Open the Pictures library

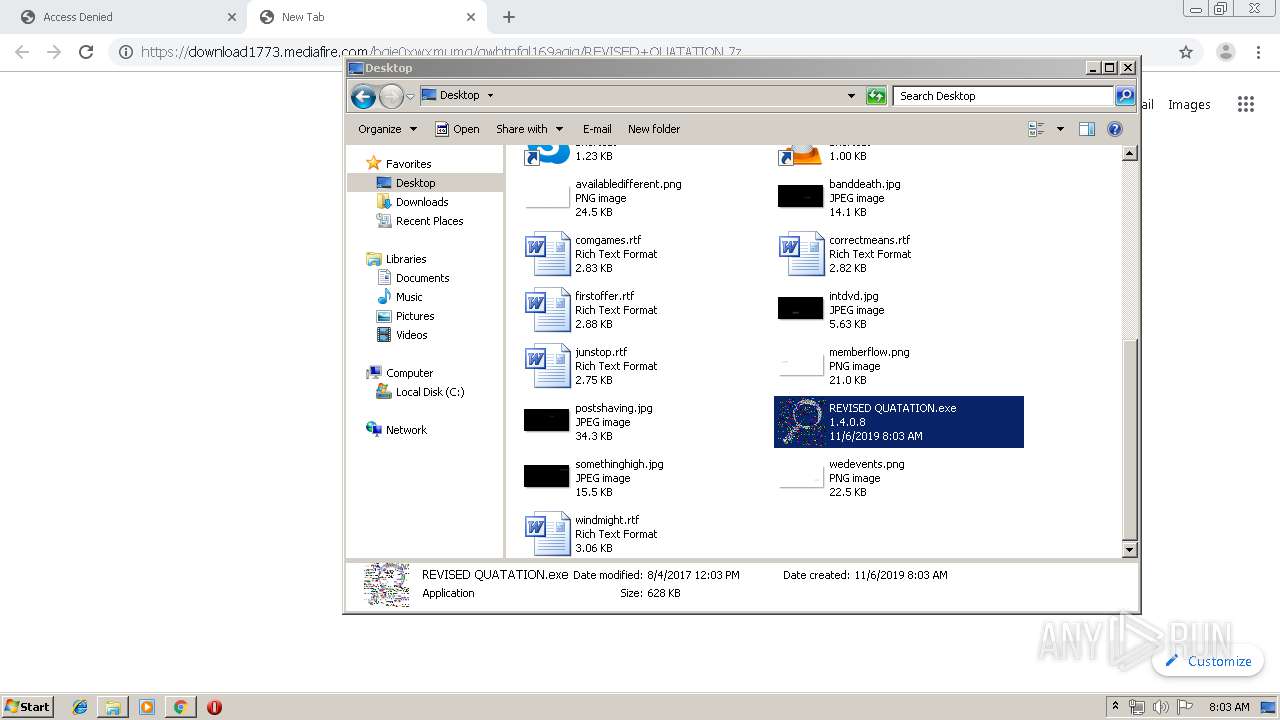coord(415,316)
